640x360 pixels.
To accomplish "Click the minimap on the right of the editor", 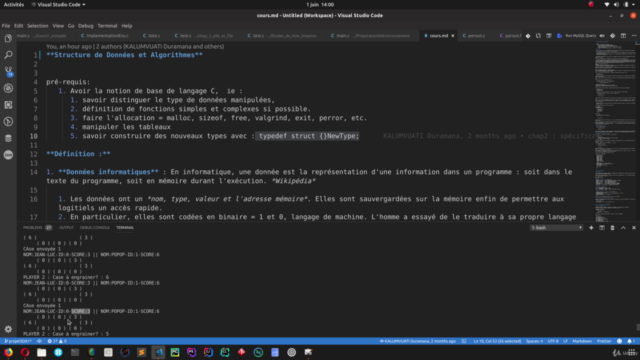I will coord(615,131).
